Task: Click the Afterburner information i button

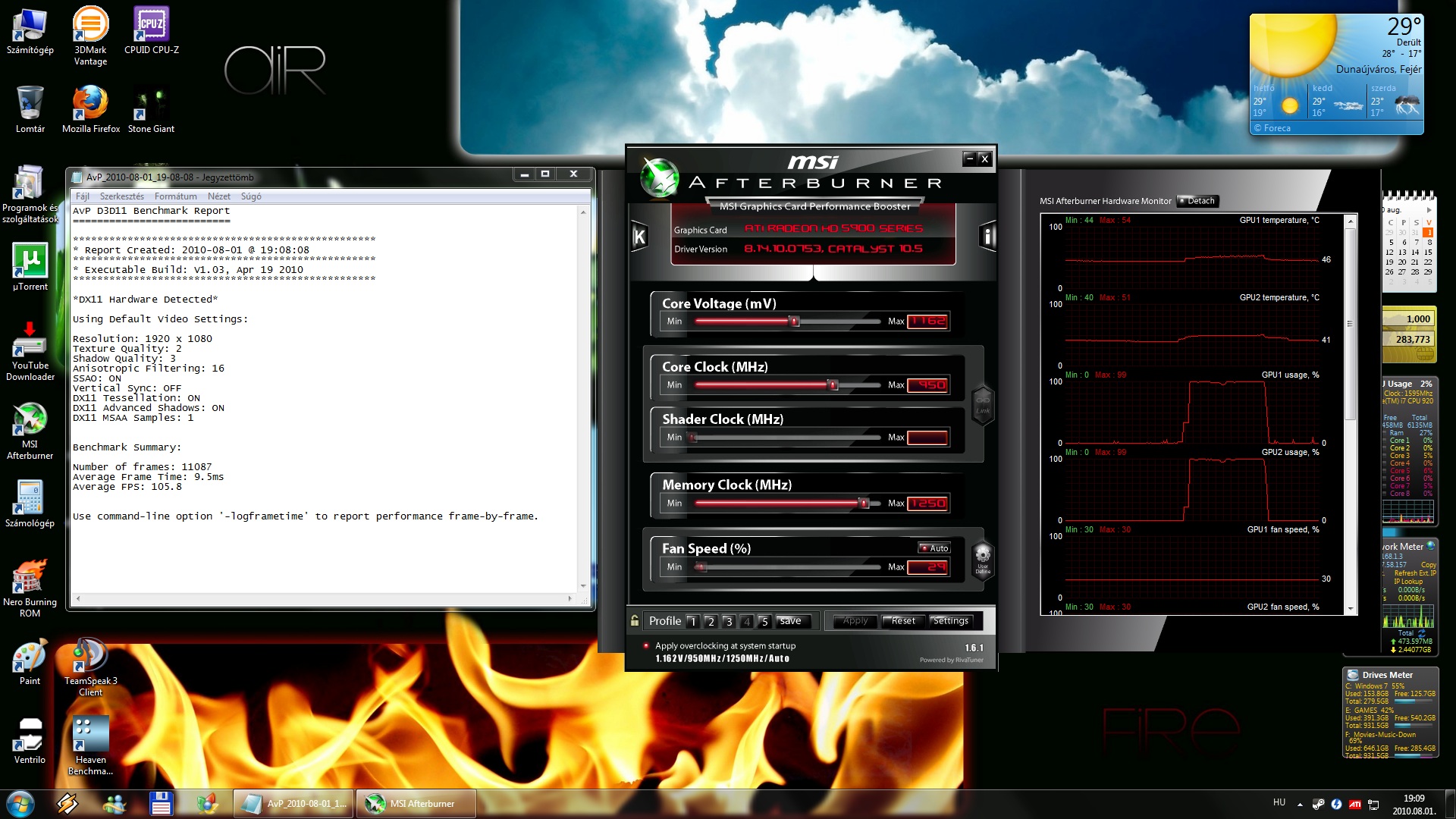Action: tap(987, 237)
